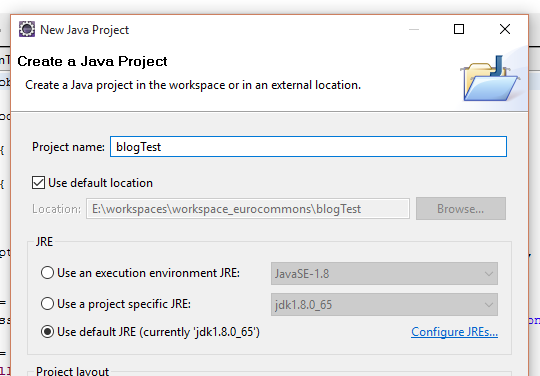Open the JavaSE-1.8 execution environment dropdown

[384, 274]
